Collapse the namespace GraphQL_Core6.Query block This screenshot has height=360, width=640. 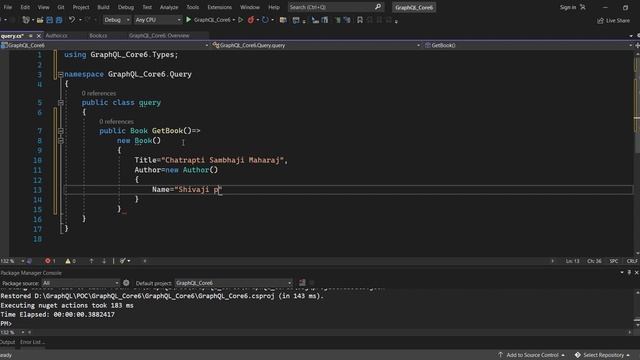pos(60,74)
